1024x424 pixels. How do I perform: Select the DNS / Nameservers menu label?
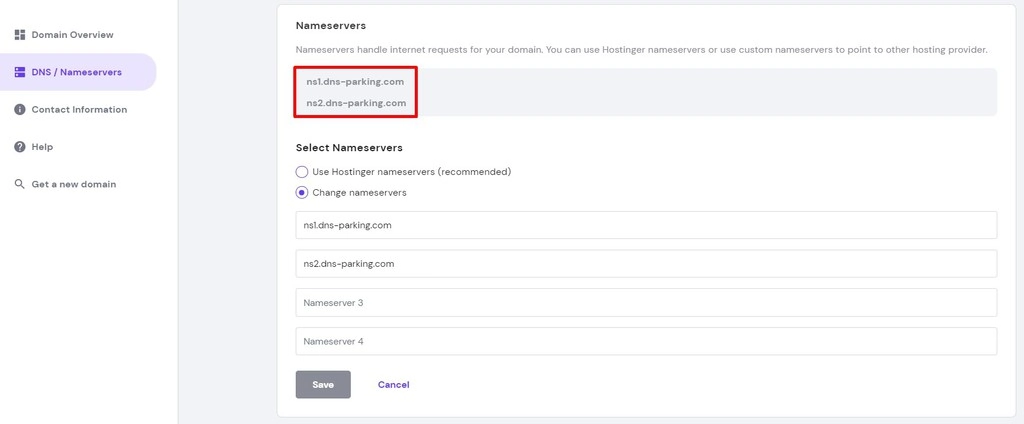pos(77,72)
